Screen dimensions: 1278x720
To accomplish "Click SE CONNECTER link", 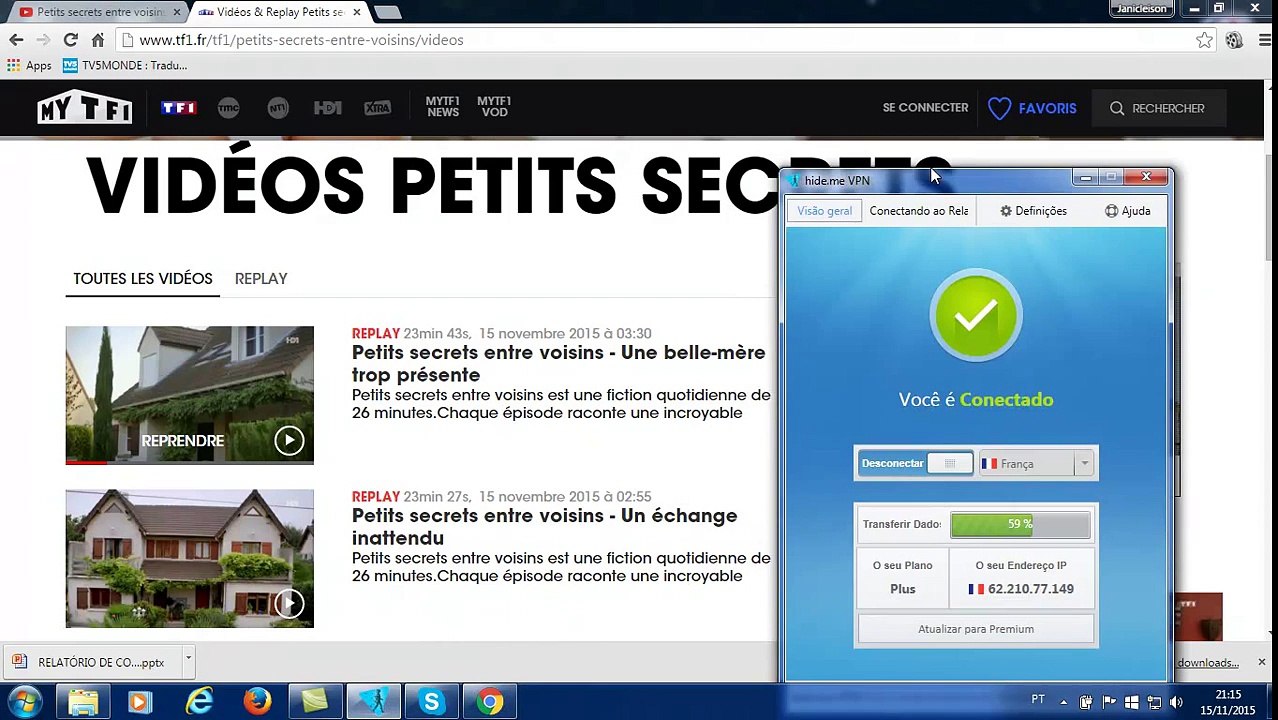I will 925,108.
